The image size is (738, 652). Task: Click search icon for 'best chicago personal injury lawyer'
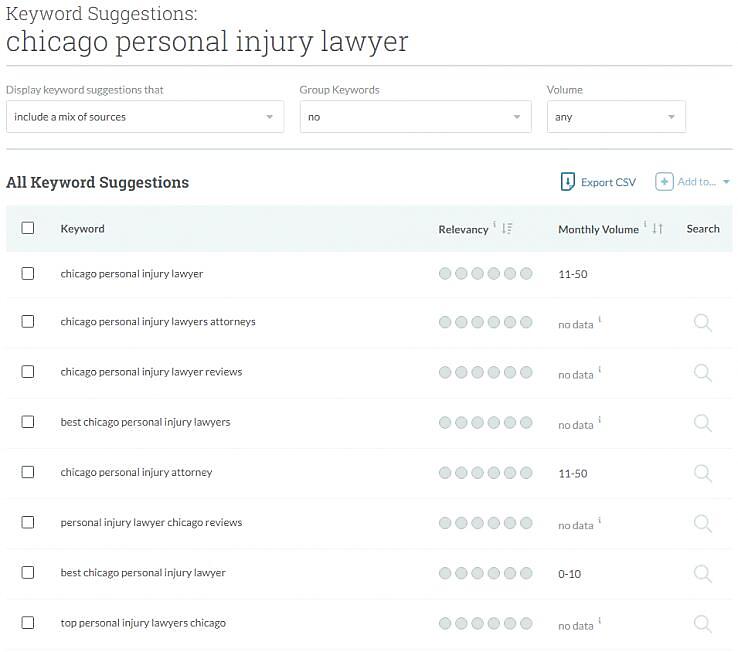702,573
